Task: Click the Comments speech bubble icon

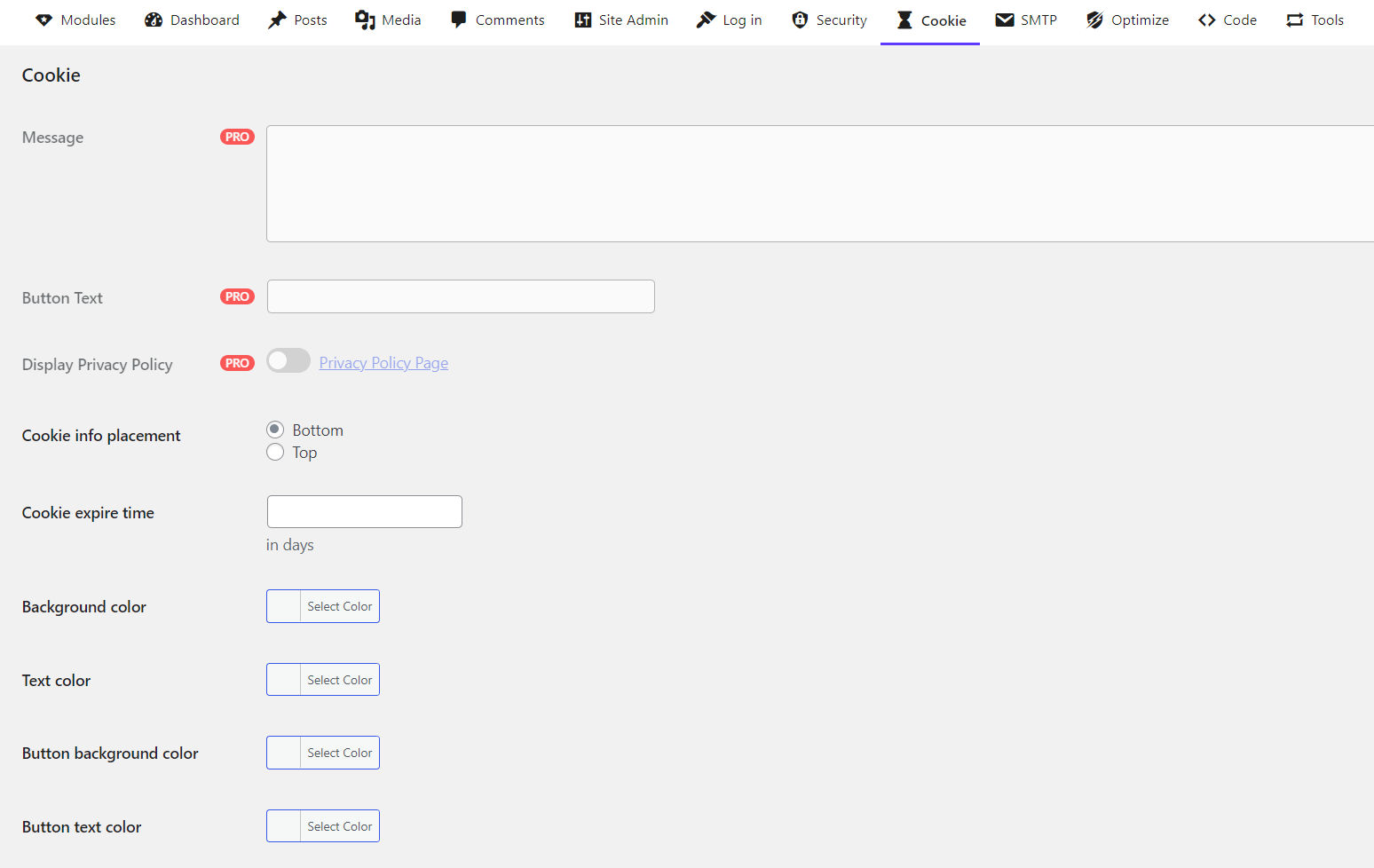Action: pyautogui.click(x=458, y=20)
